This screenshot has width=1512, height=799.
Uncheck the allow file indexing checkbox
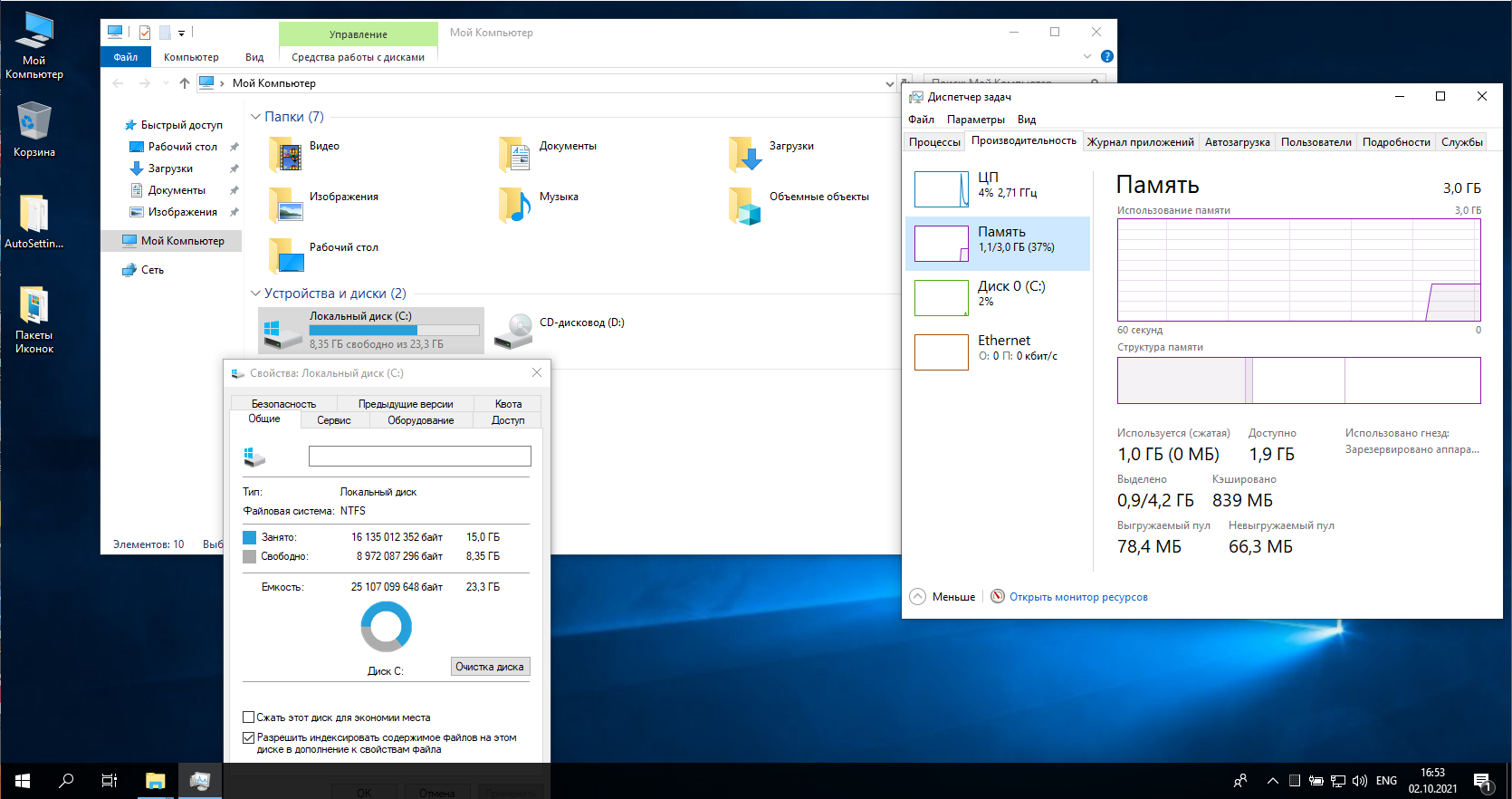click(249, 738)
